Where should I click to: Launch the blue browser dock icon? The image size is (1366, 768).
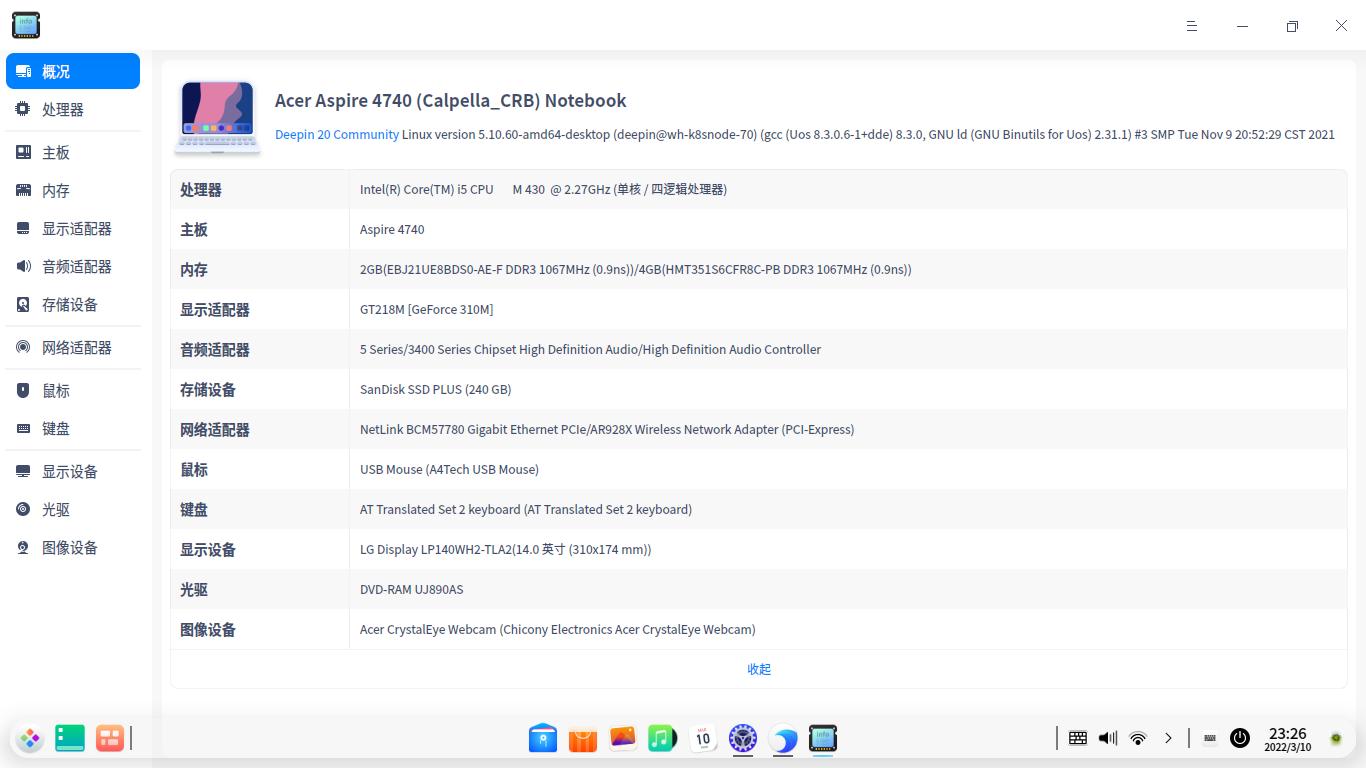coord(783,739)
